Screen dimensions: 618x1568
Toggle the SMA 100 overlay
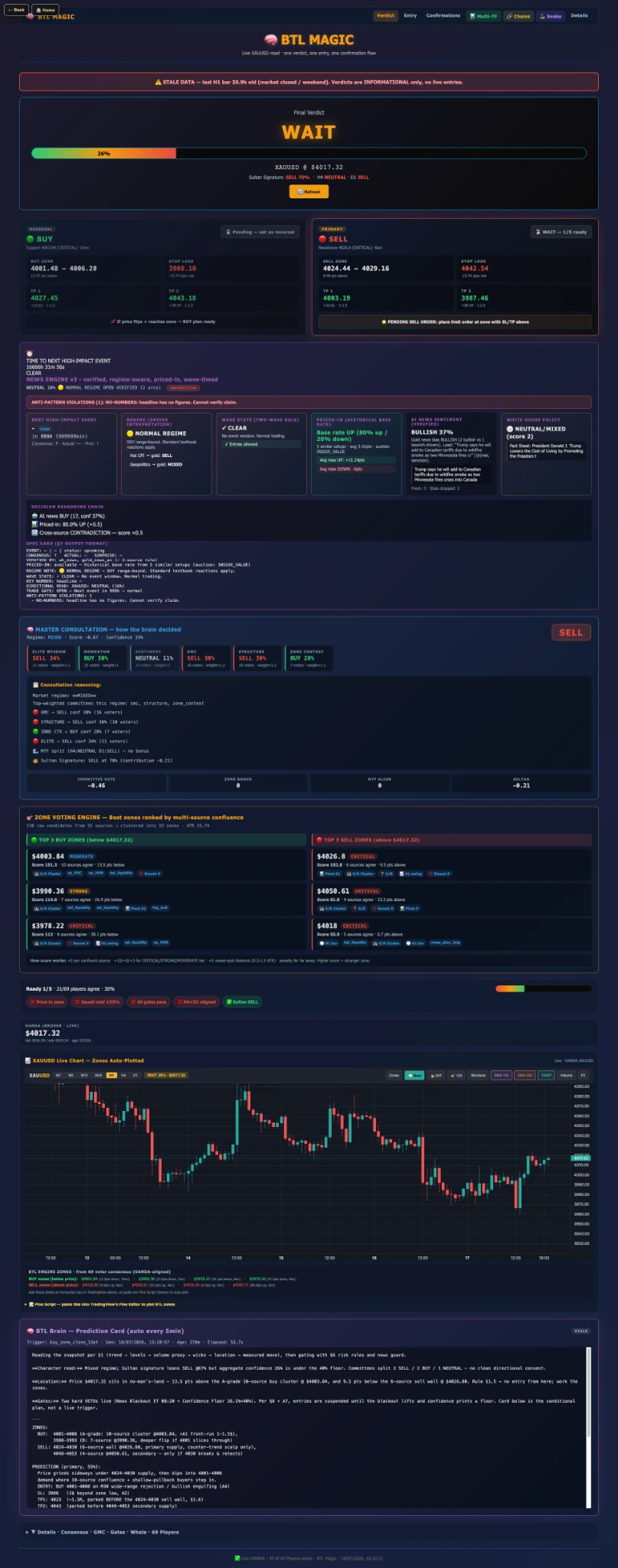pyautogui.click(x=501, y=1075)
